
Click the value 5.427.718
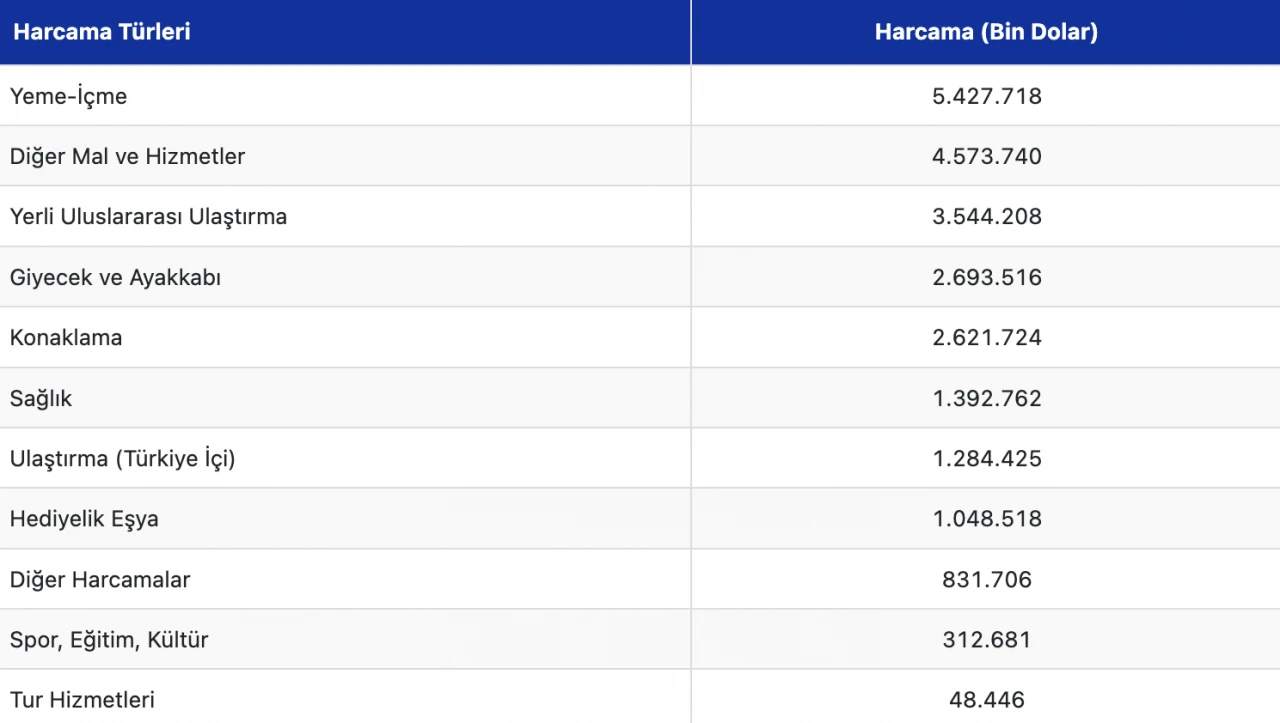(987, 97)
